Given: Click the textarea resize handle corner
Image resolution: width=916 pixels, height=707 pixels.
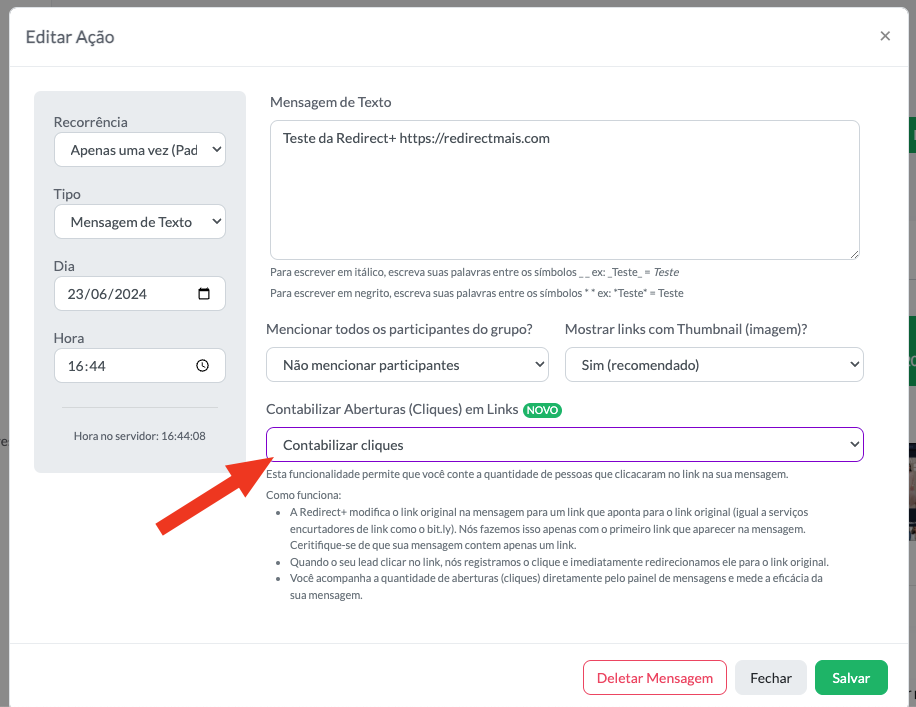Looking at the screenshot, I should [854, 254].
